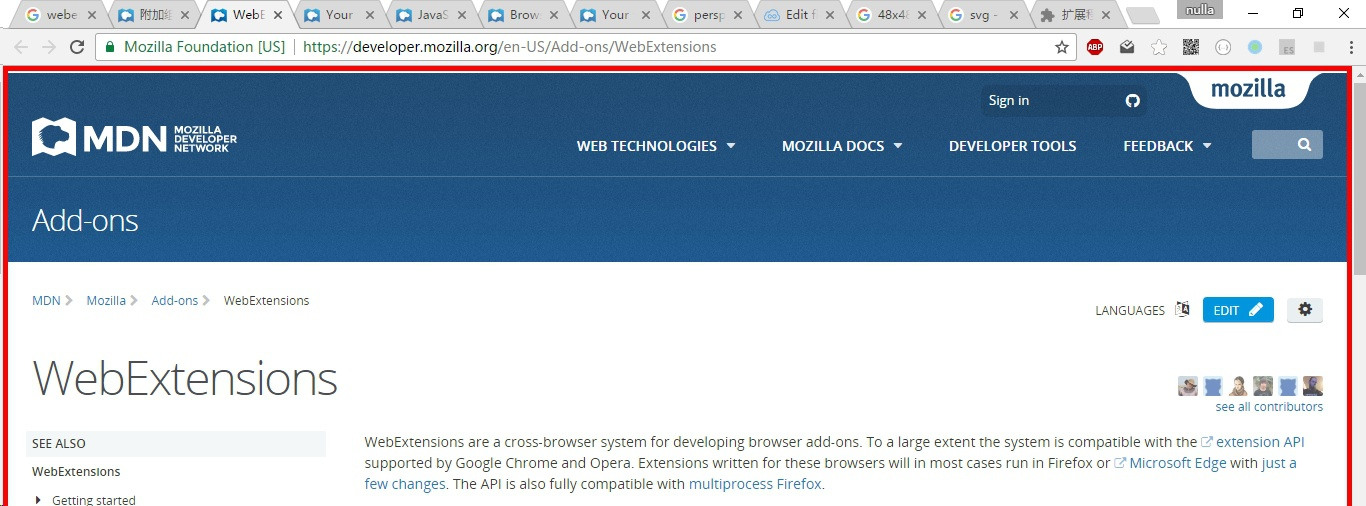Go to Add-ons in the breadcrumb
Viewport: 1366px width, 506px height.
point(175,301)
